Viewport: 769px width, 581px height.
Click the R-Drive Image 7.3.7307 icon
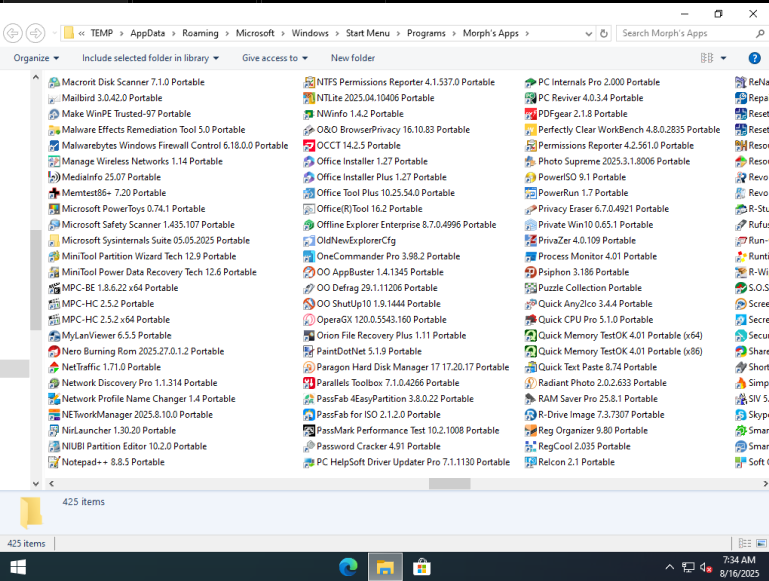[531, 415]
